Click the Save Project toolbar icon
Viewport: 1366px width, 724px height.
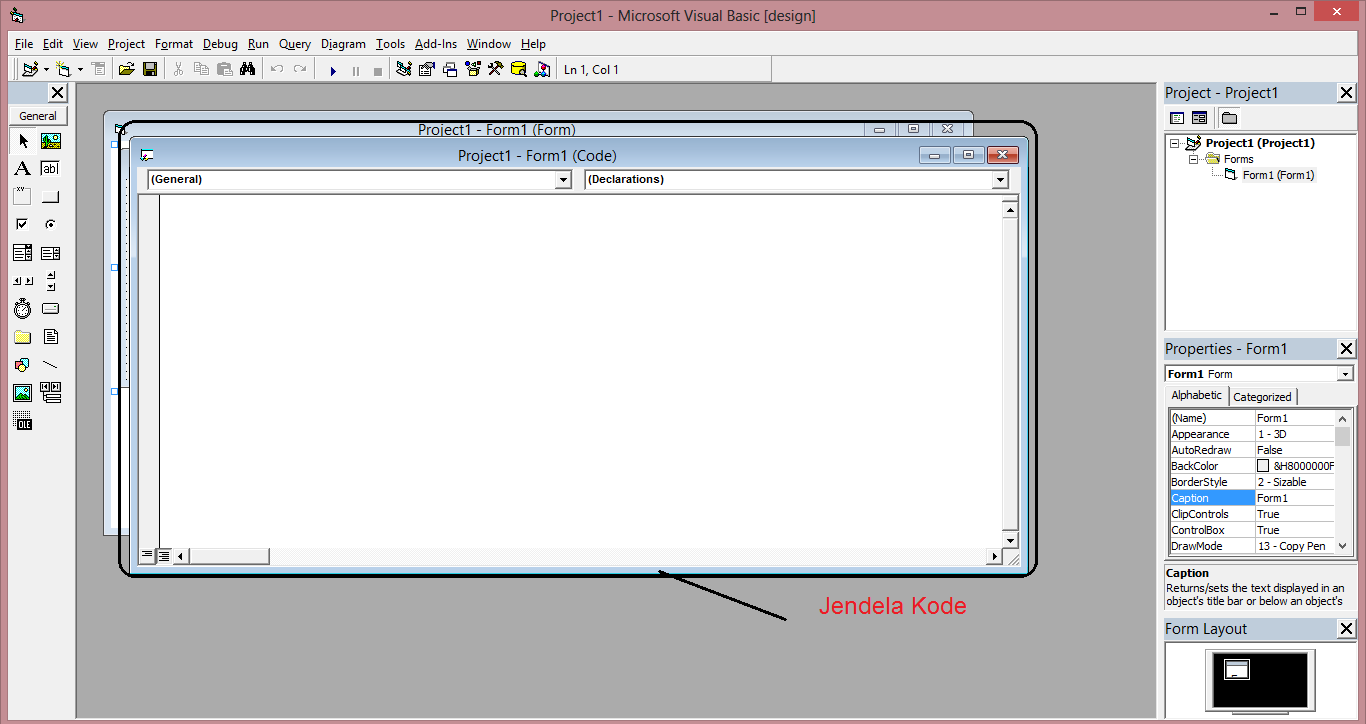tap(150, 68)
